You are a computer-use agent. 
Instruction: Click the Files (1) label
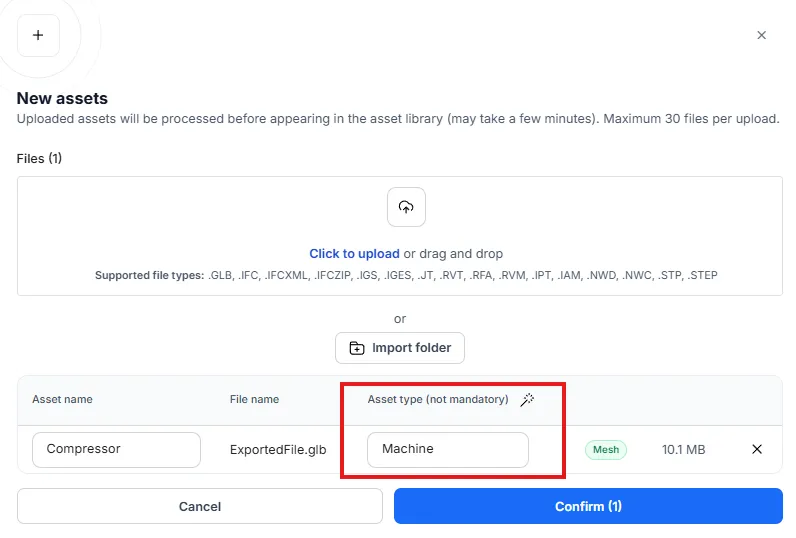tap(39, 158)
